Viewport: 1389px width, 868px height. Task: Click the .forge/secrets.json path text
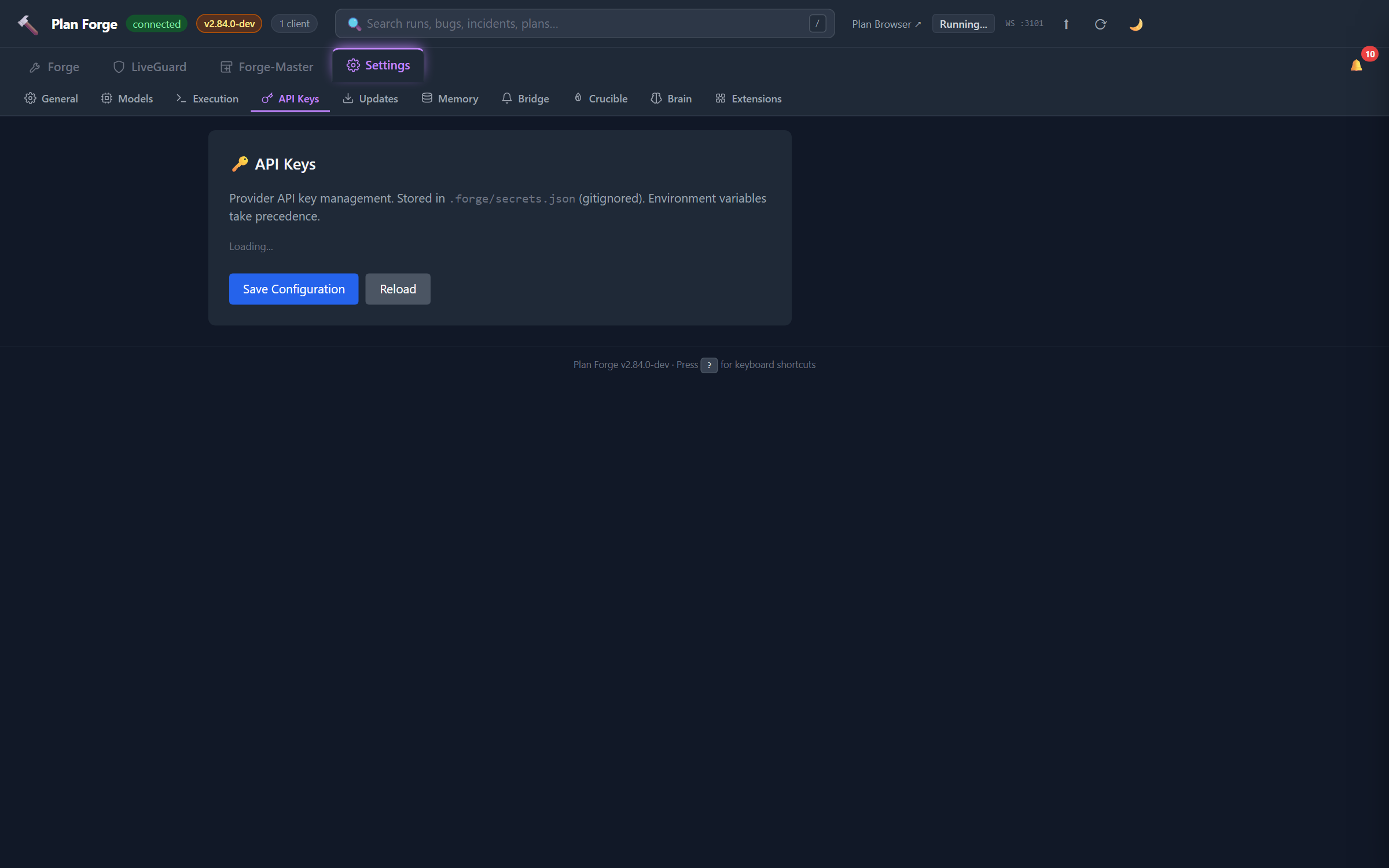point(512,198)
